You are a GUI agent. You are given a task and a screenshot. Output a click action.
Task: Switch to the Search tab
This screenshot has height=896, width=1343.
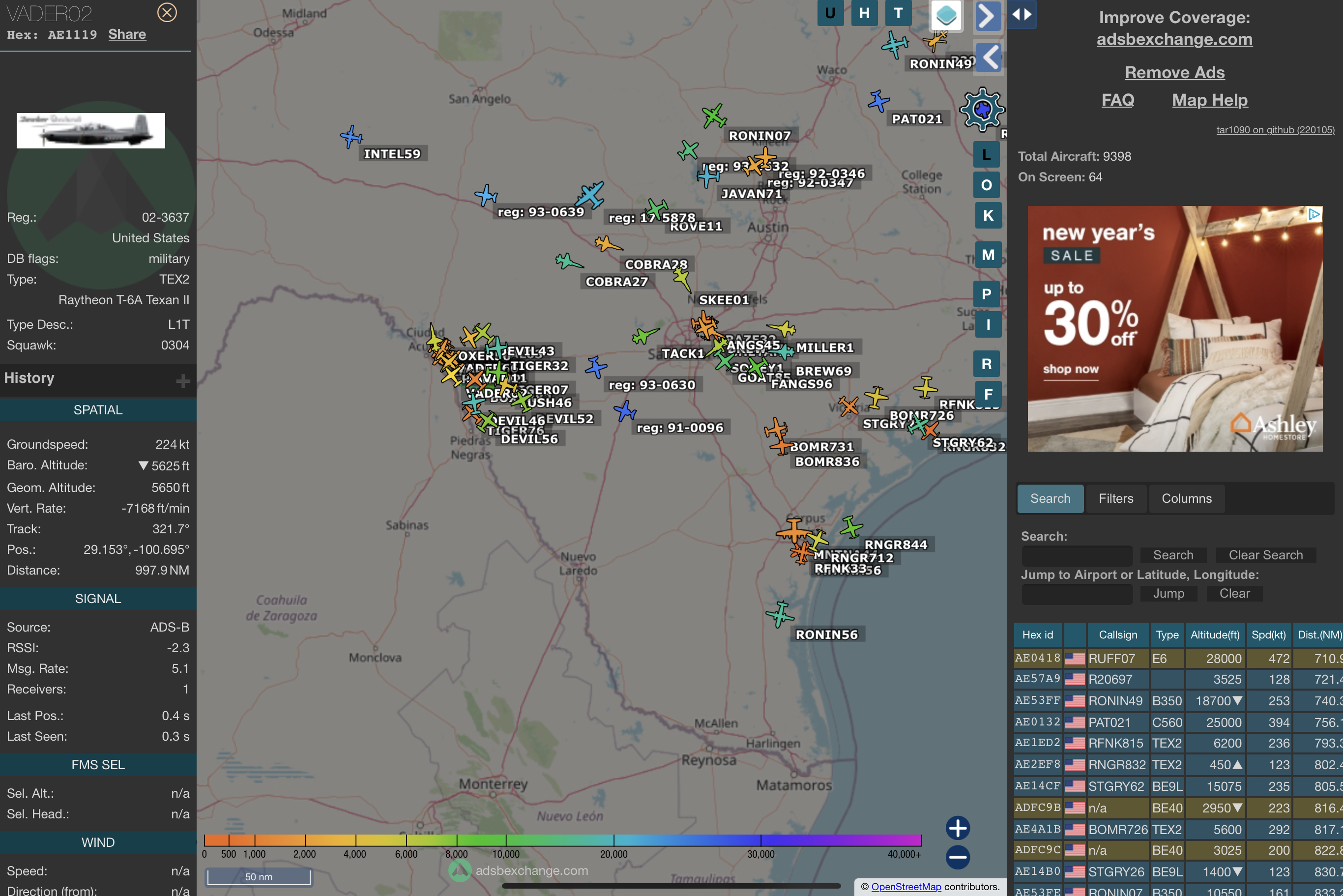tap(1050, 498)
